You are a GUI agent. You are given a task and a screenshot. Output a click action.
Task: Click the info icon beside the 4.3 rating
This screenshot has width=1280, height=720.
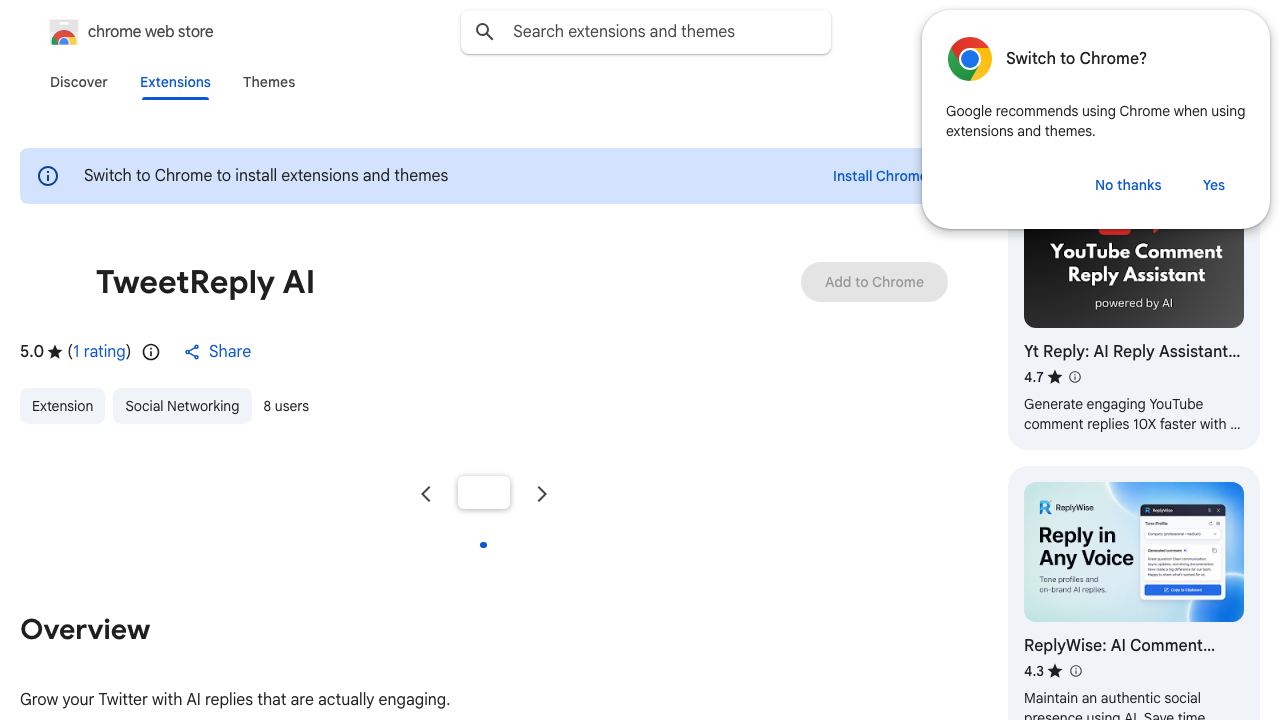[x=1076, y=671]
